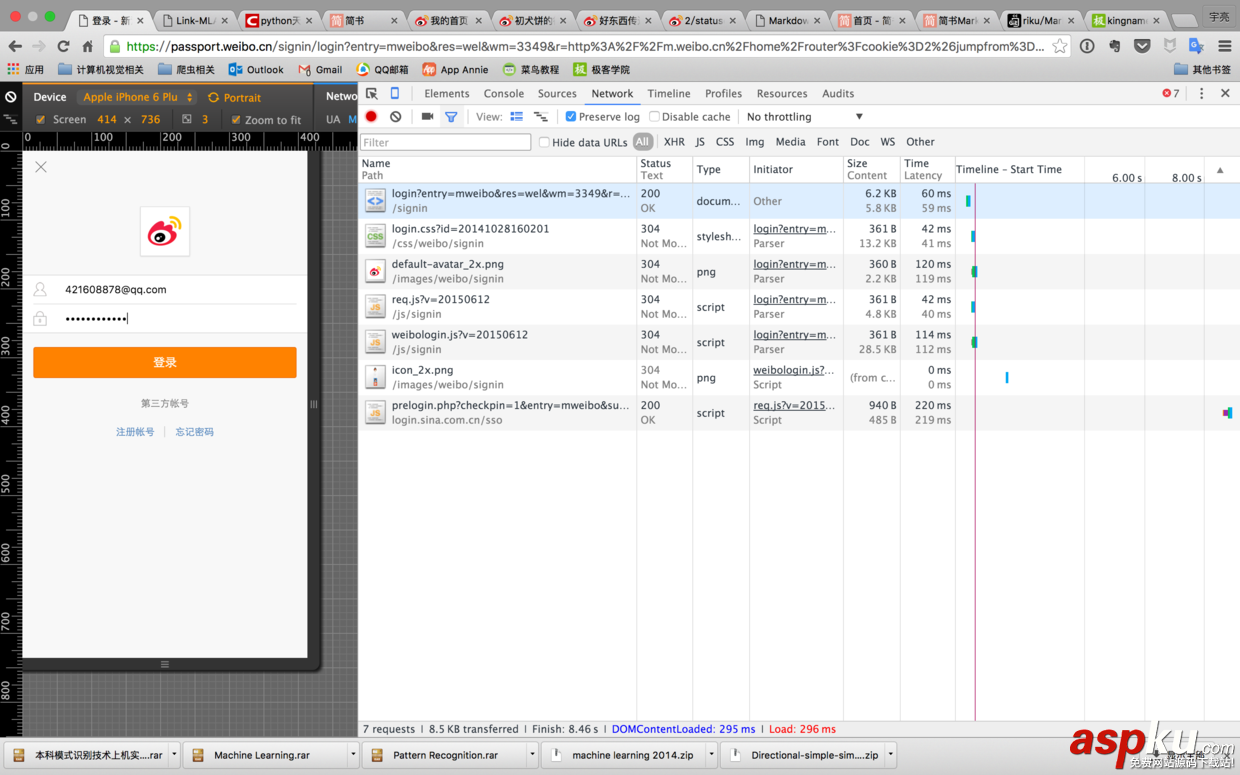Click the browser back arrow
The image size is (1240, 775).
(15, 46)
